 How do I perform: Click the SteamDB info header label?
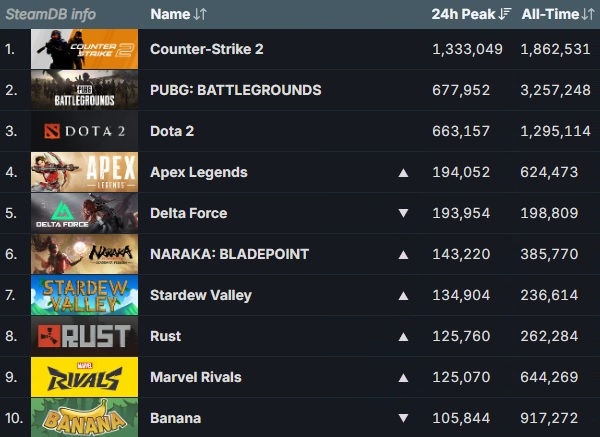coord(51,14)
